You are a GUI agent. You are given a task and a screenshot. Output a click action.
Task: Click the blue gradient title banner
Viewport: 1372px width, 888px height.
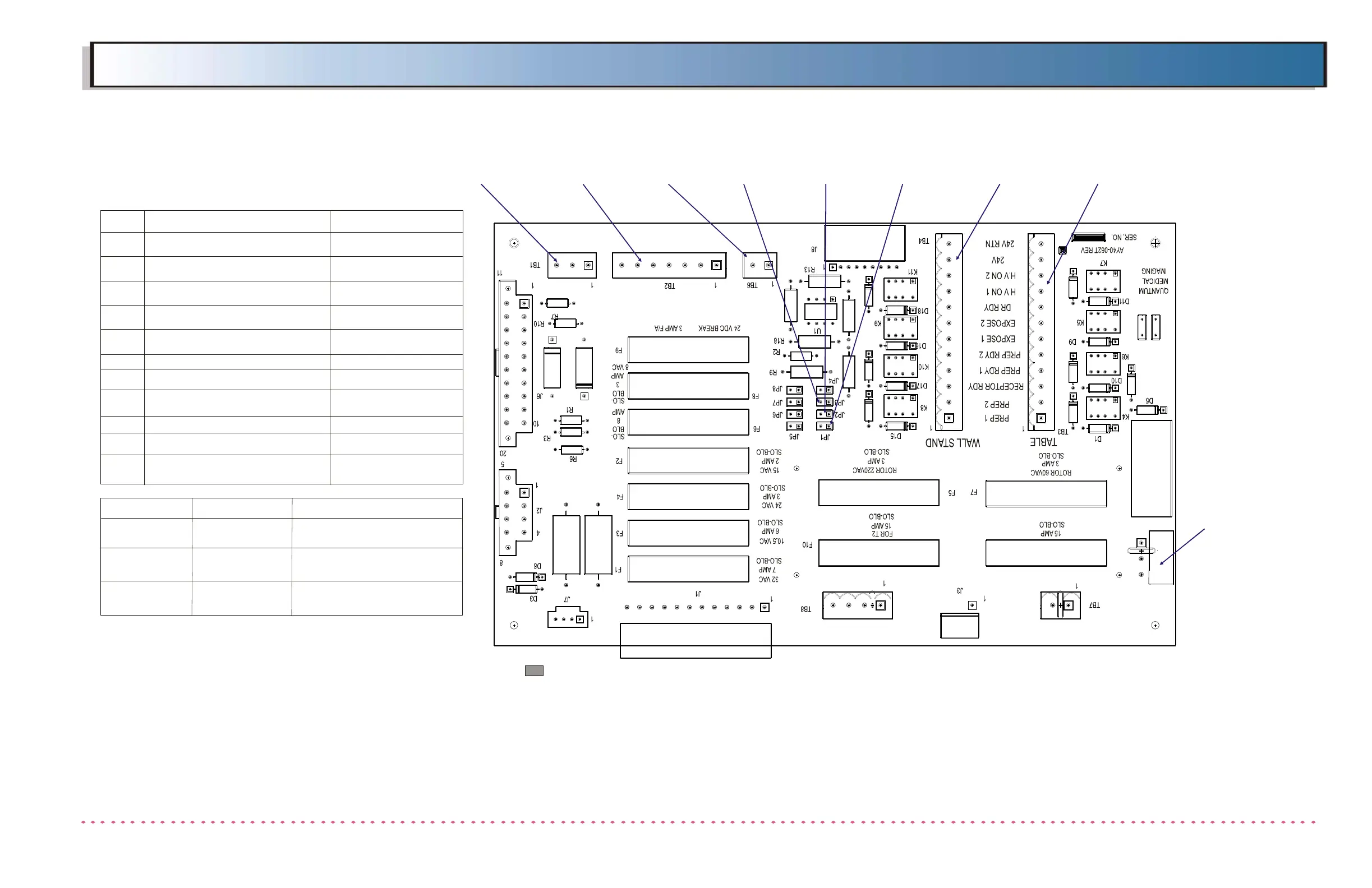pos(708,64)
